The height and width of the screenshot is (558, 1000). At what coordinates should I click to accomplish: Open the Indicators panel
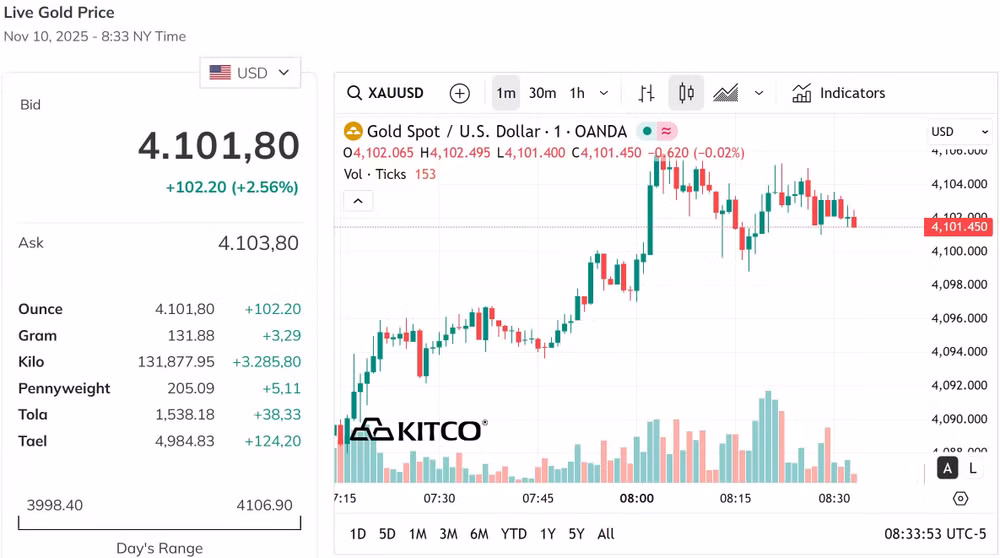tap(839, 93)
